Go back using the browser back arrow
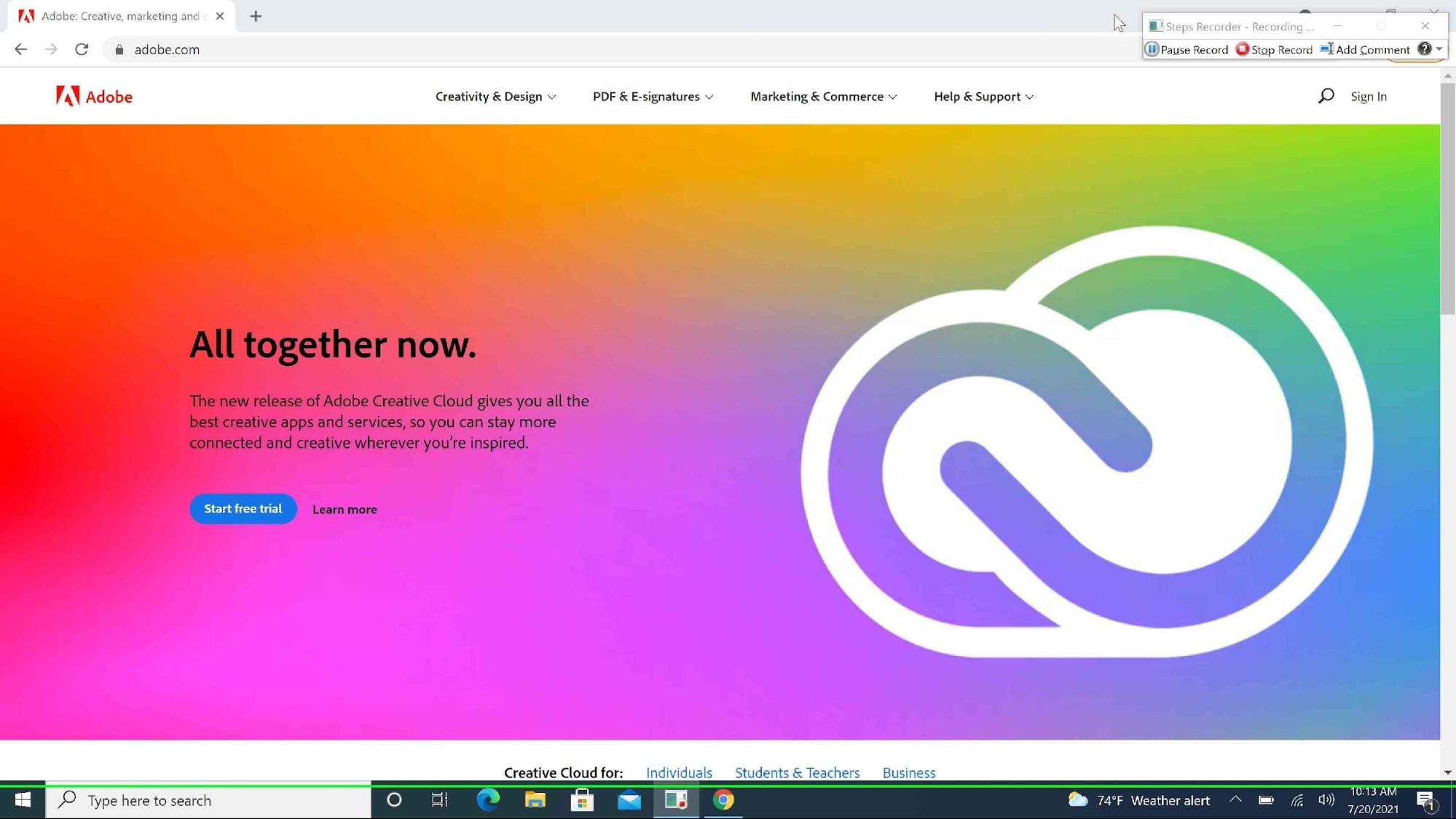The width and height of the screenshot is (1456, 819). [x=21, y=50]
